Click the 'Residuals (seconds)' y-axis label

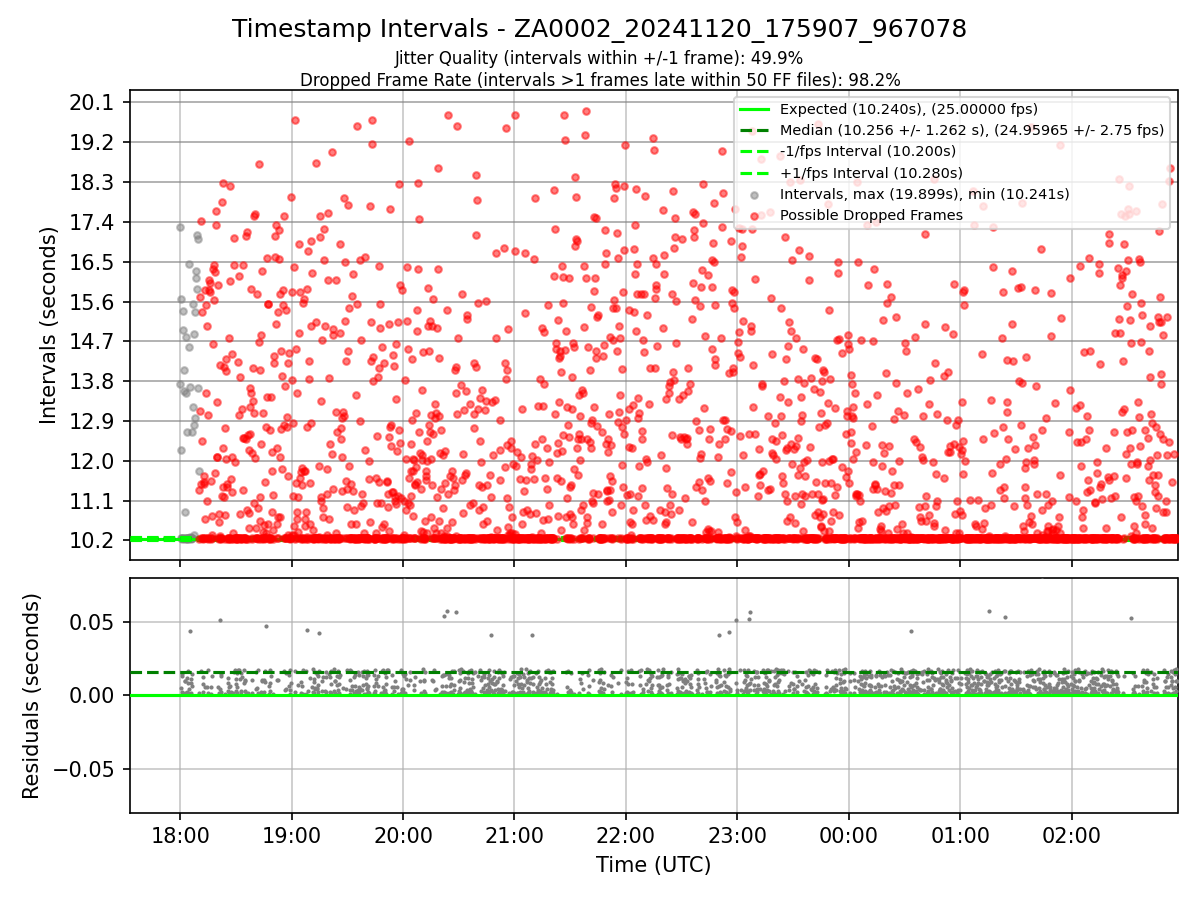pyautogui.click(x=32, y=696)
